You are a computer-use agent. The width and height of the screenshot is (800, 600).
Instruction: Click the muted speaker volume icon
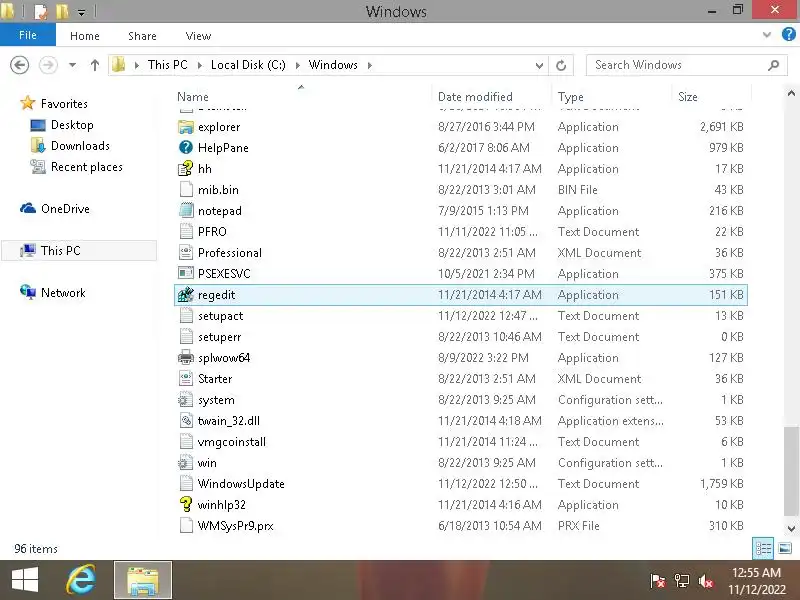[x=706, y=581]
